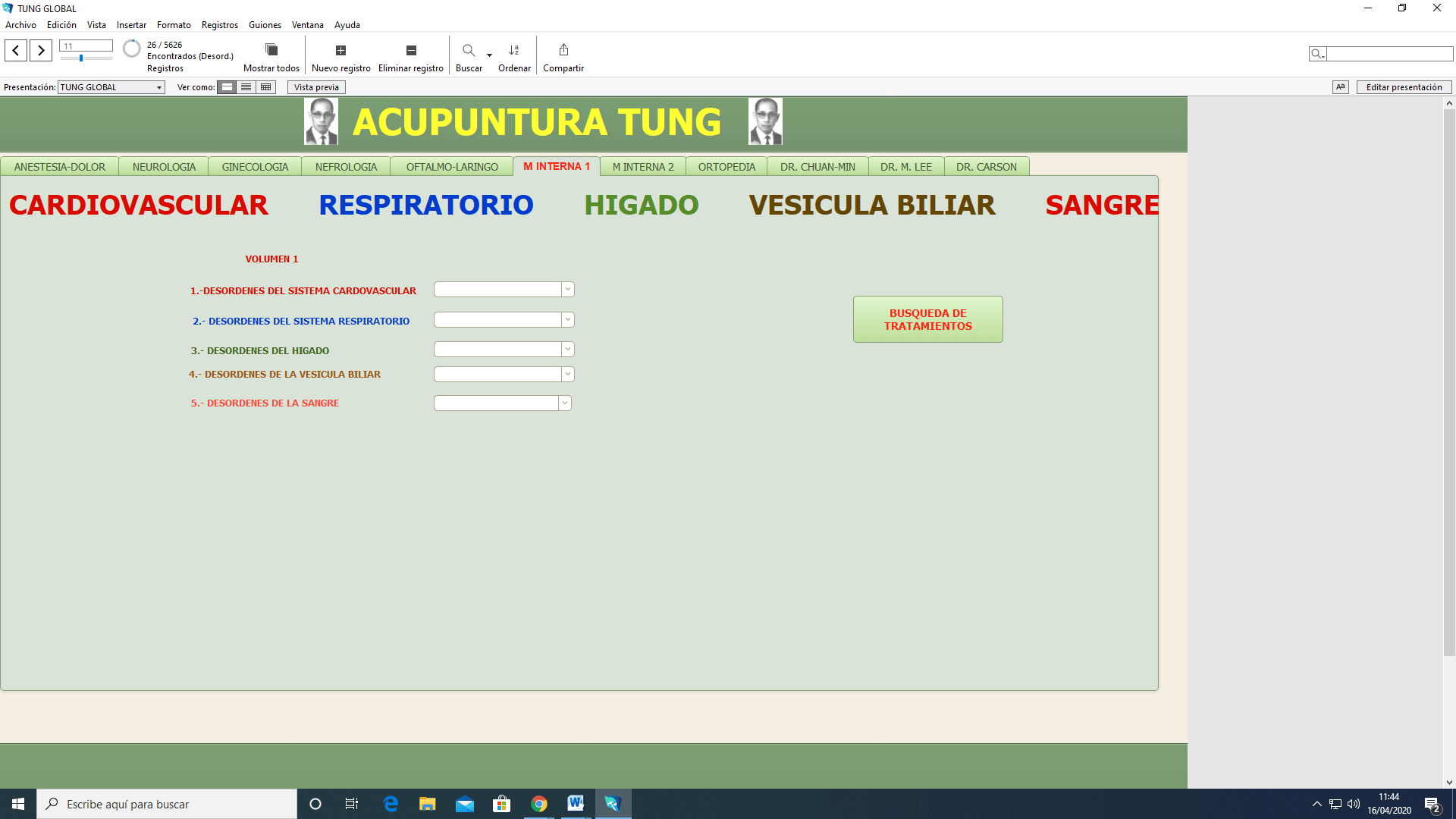The width and height of the screenshot is (1456, 819).
Task: Switch to table view mode
Action: (x=266, y=87)
